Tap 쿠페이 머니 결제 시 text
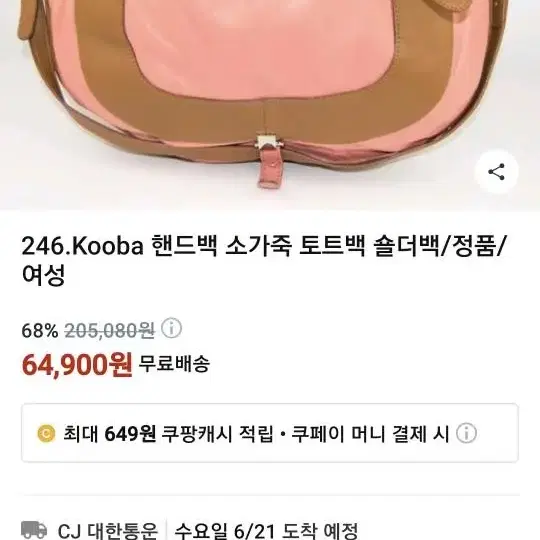 tap(371, 434)
